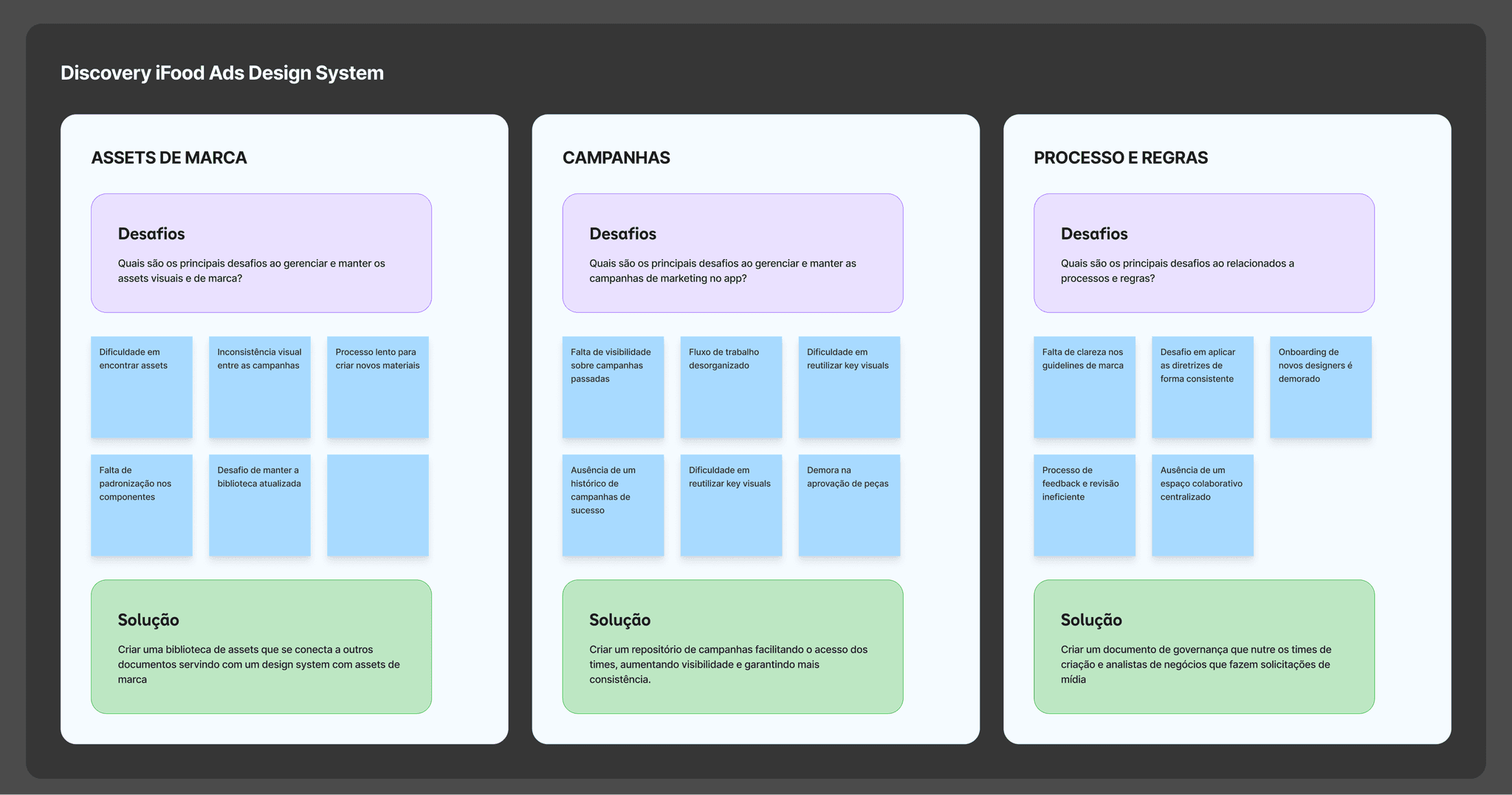Screen dimensions: 1512x795
Task: Click question about "campanhas de marketing no app"
Action: 723,271
